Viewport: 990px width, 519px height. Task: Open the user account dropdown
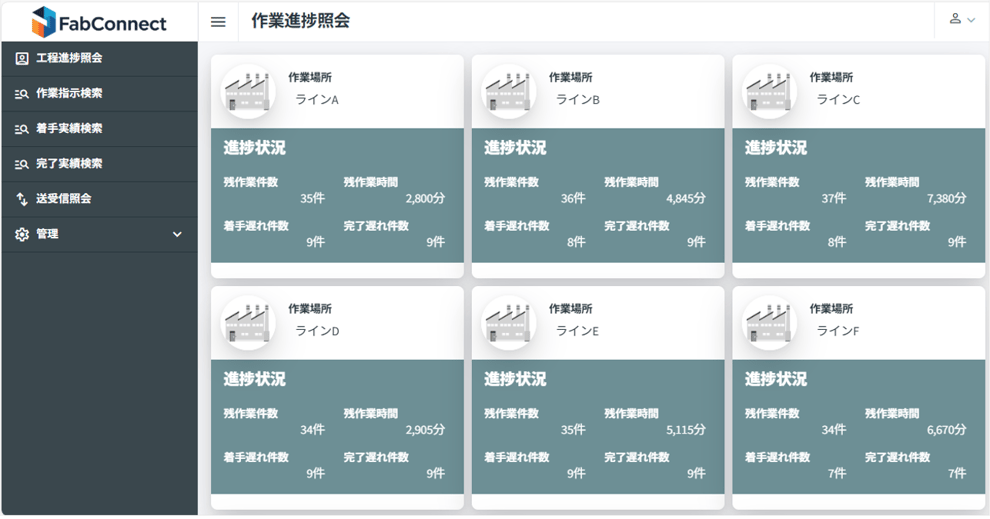(x=962, y=19)
